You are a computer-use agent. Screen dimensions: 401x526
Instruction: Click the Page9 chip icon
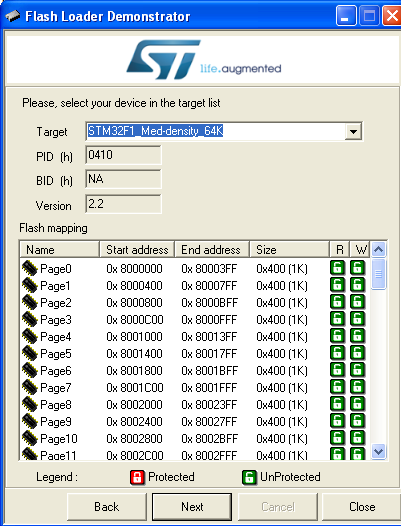coord(30,421)
